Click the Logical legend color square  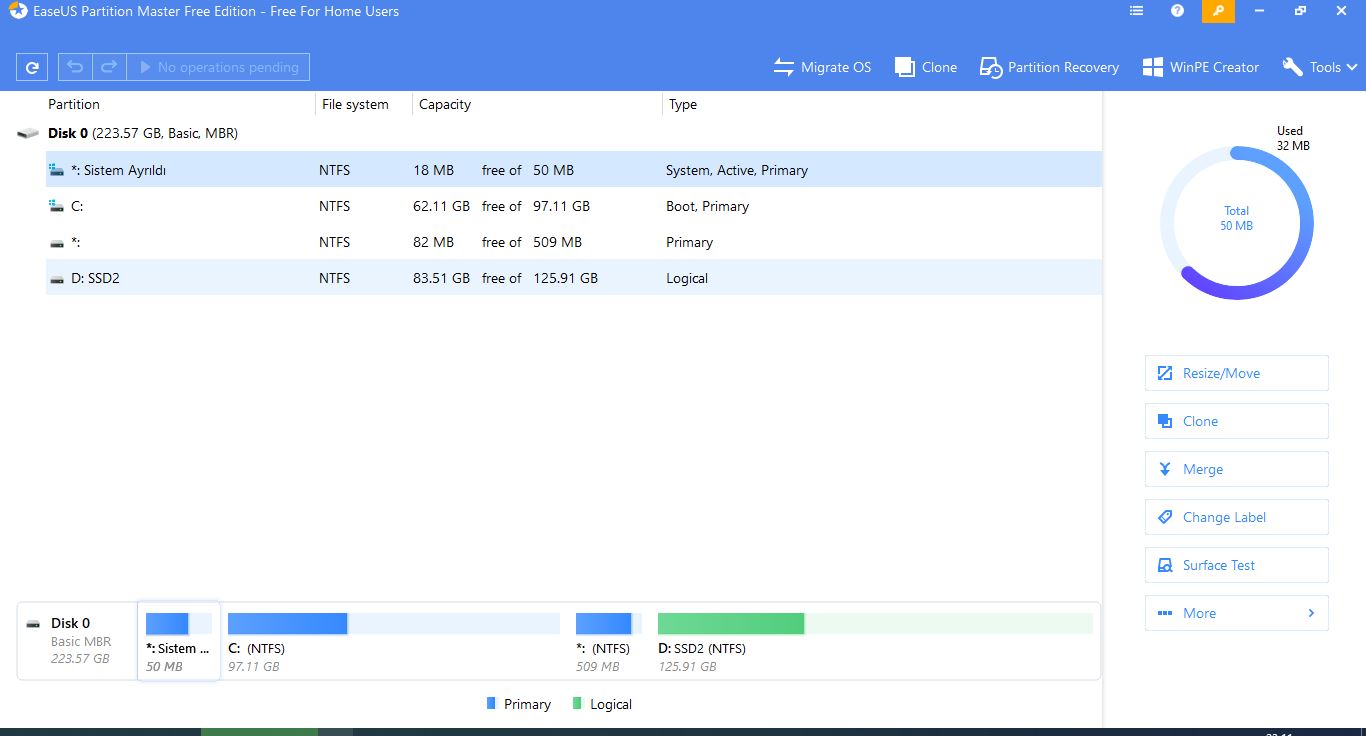(x=577, y=704)
